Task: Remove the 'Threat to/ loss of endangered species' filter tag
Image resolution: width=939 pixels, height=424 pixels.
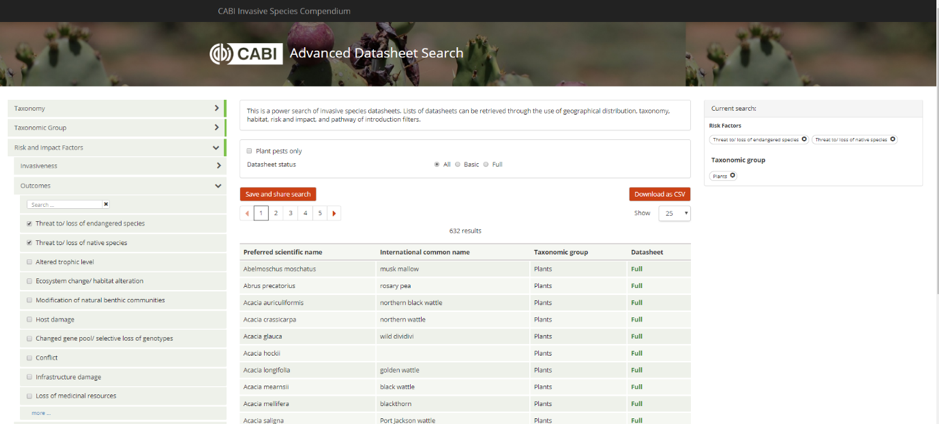Action: 804,139
